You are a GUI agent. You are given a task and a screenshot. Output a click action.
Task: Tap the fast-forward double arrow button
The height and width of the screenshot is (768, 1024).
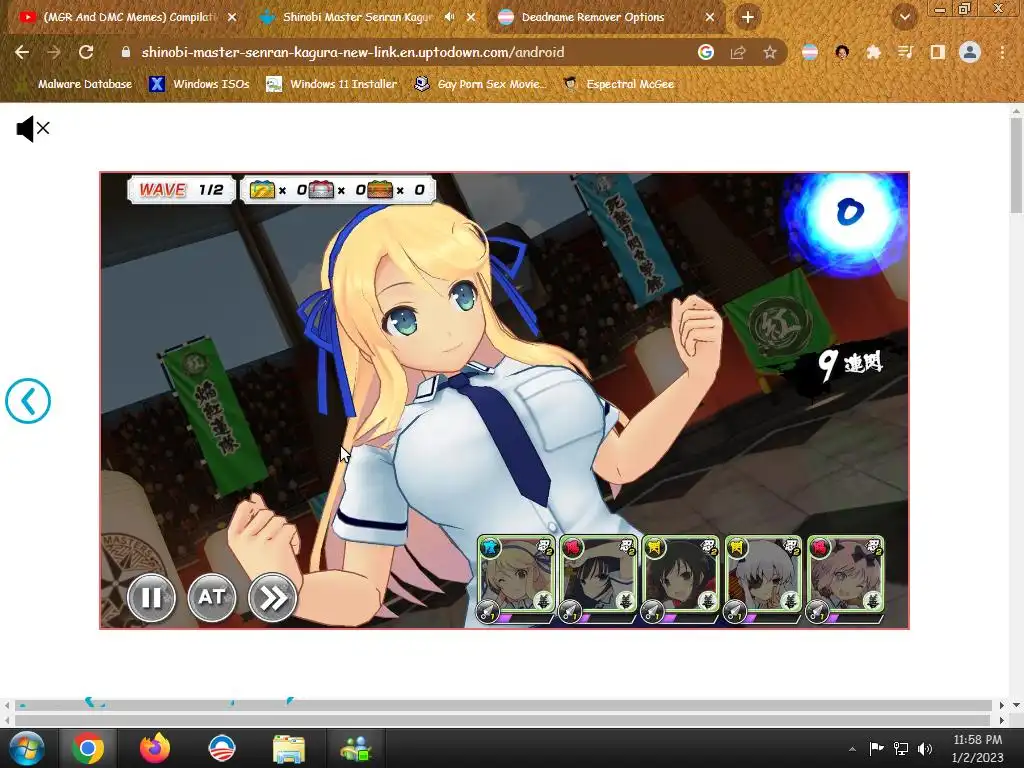pos(272,597)
